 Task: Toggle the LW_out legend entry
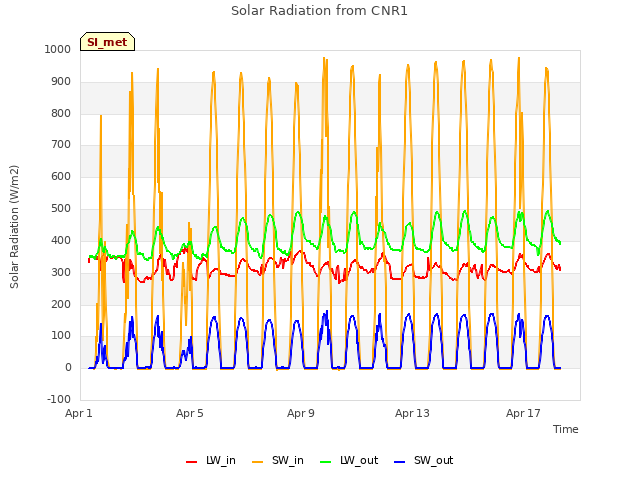click(349, 460)
